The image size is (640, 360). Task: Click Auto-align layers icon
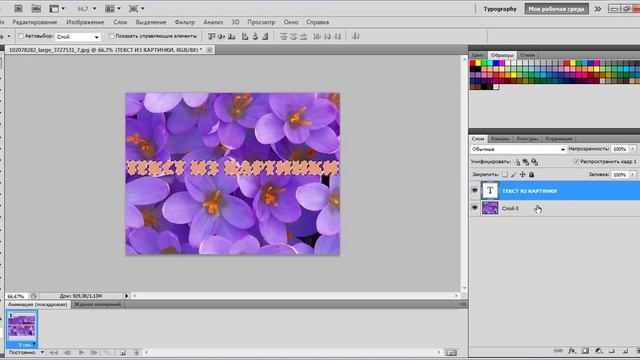(x=356, y=36)
